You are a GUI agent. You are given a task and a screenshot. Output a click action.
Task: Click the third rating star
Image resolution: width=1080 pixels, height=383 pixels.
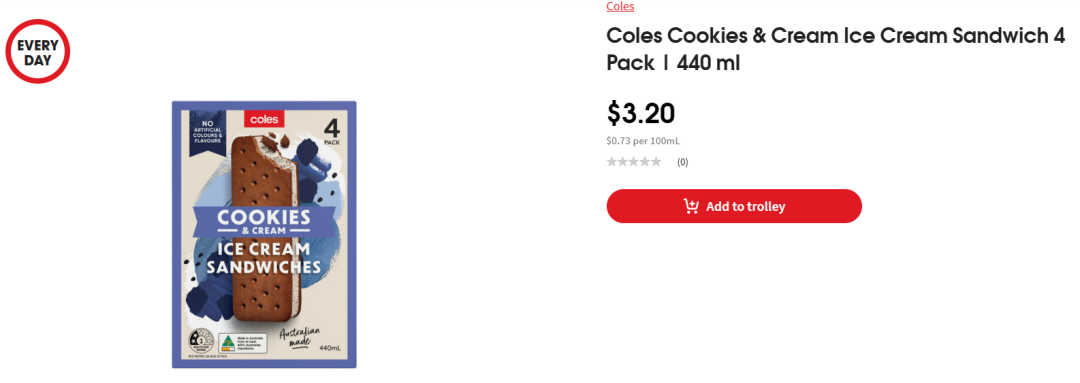(634, 162)
